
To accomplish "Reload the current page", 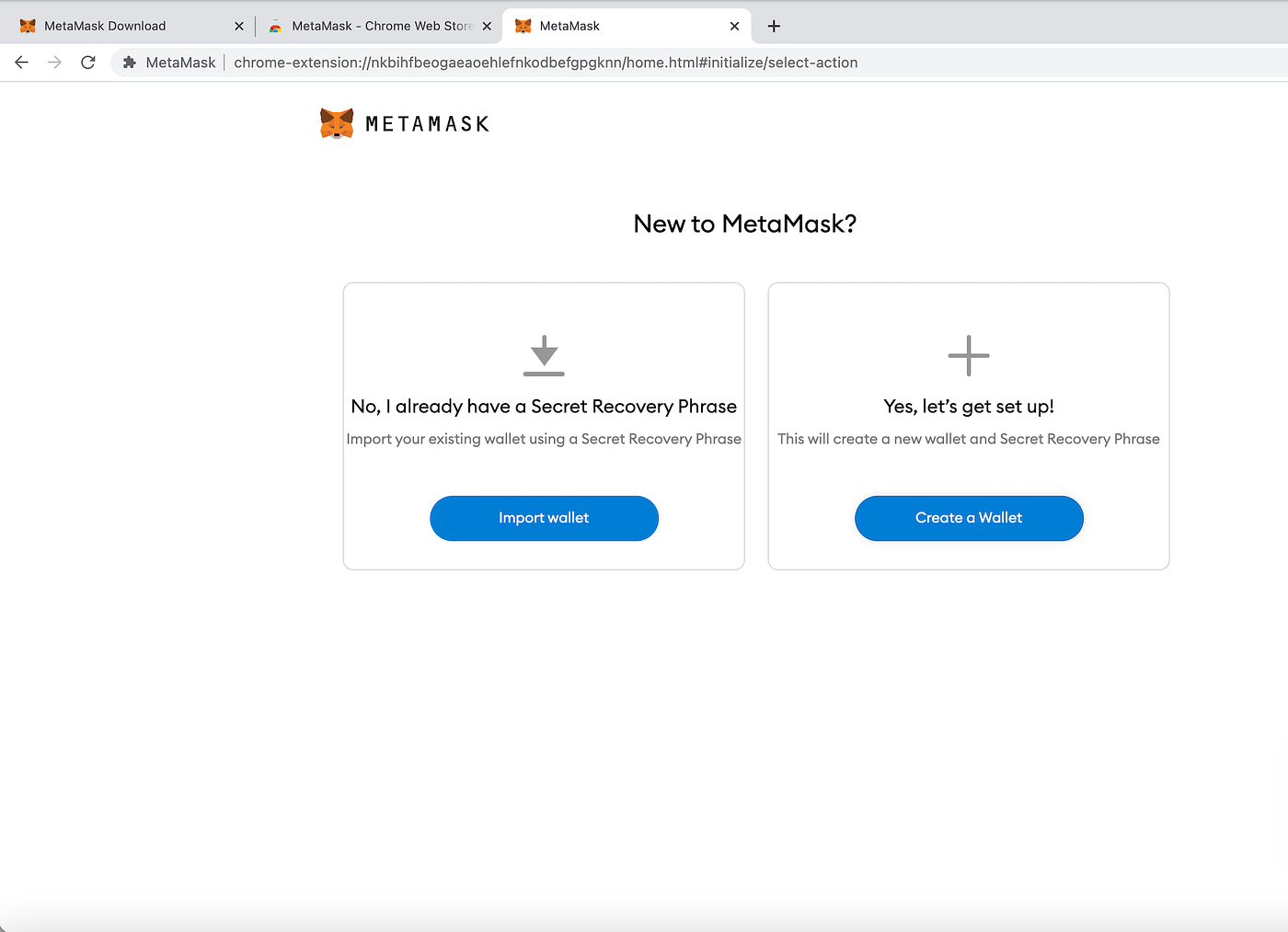I will tap(88, 63).
